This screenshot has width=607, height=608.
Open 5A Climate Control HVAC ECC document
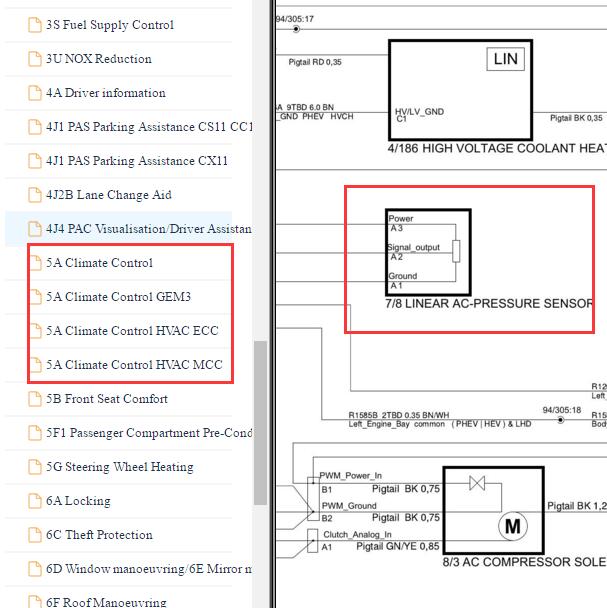tap(118, 331)
